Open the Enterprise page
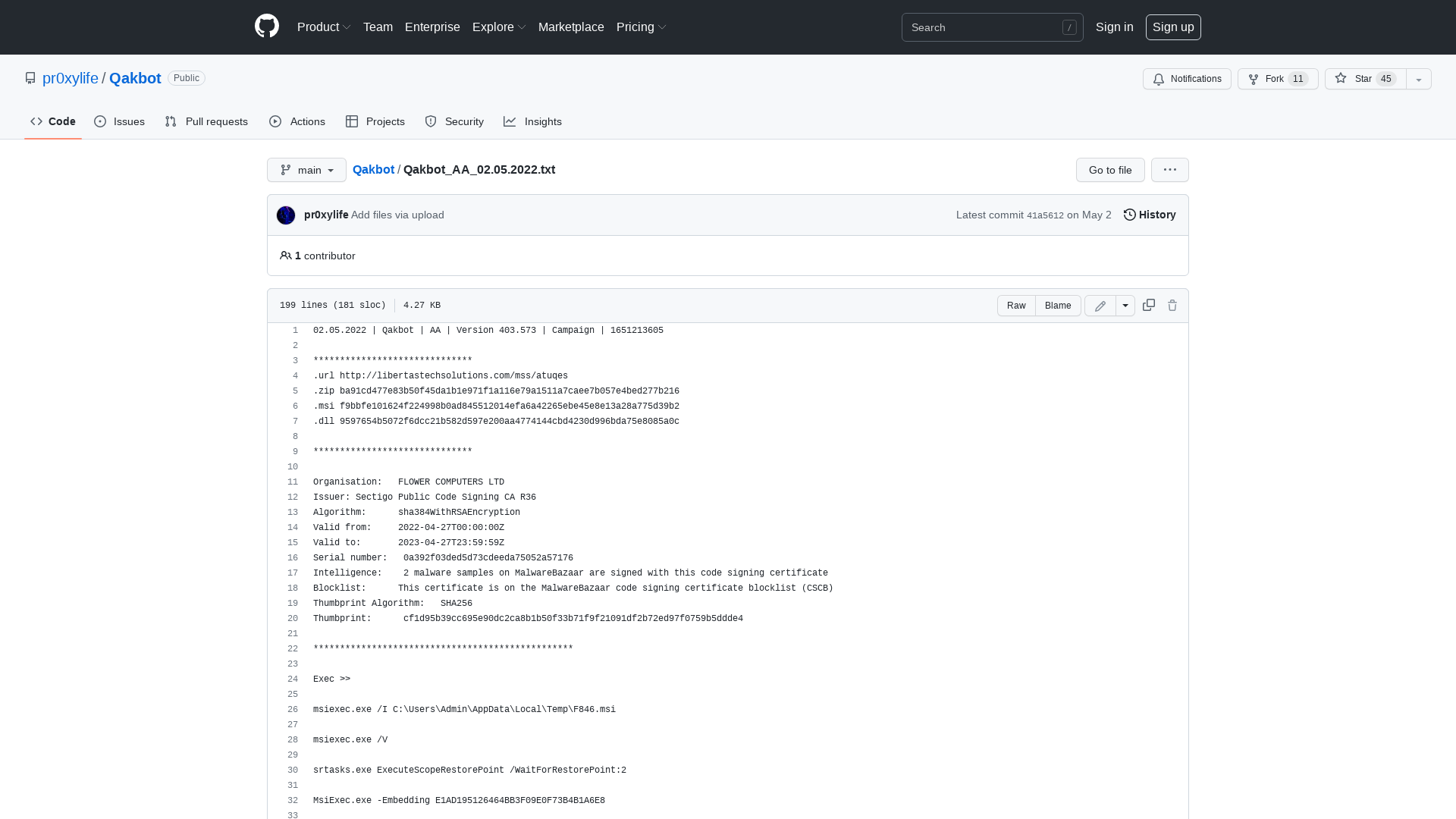 pyautogui.click(x=432, y=27)
